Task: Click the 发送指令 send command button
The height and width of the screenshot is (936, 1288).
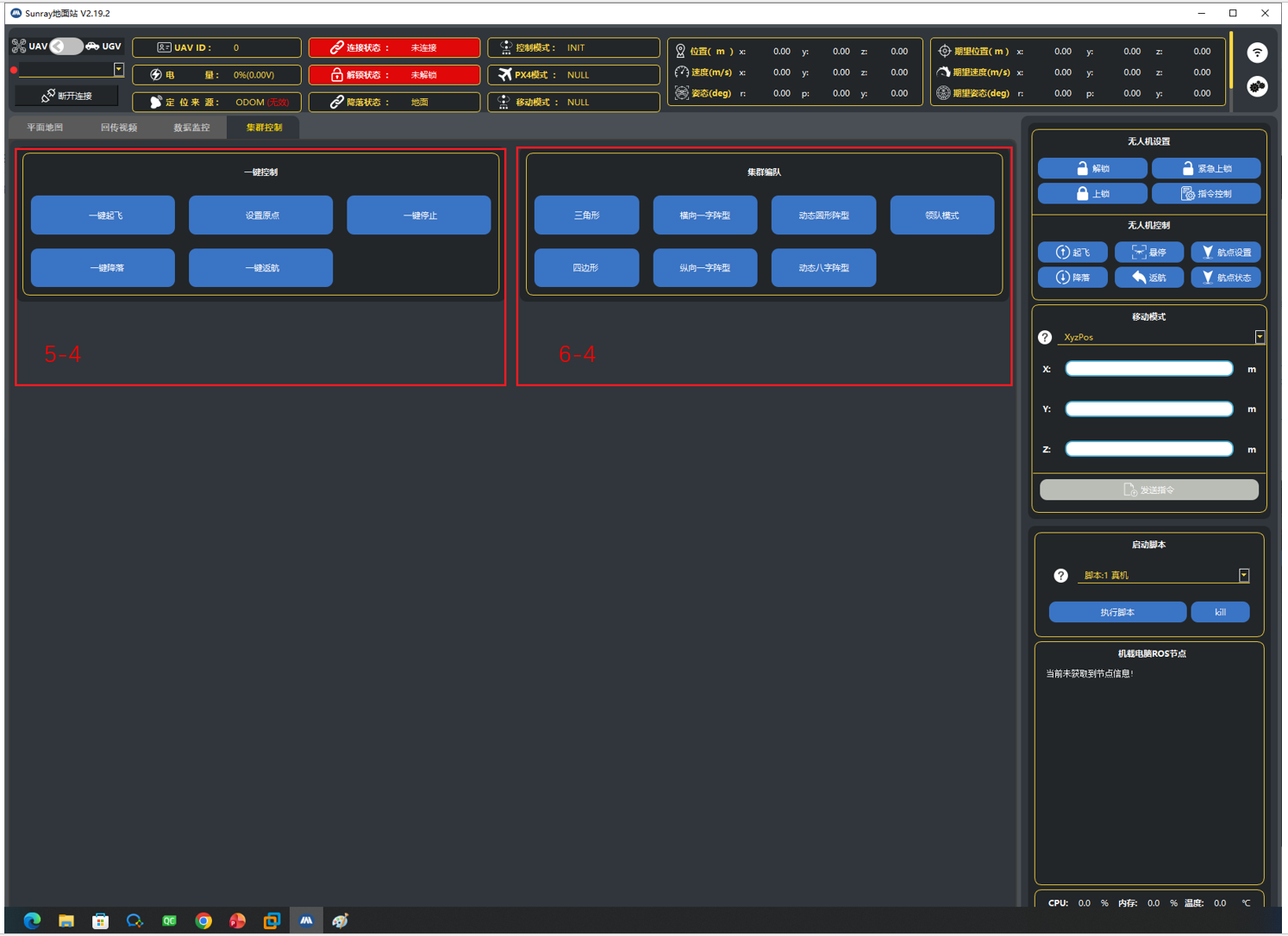Action: click(1149, 490)
